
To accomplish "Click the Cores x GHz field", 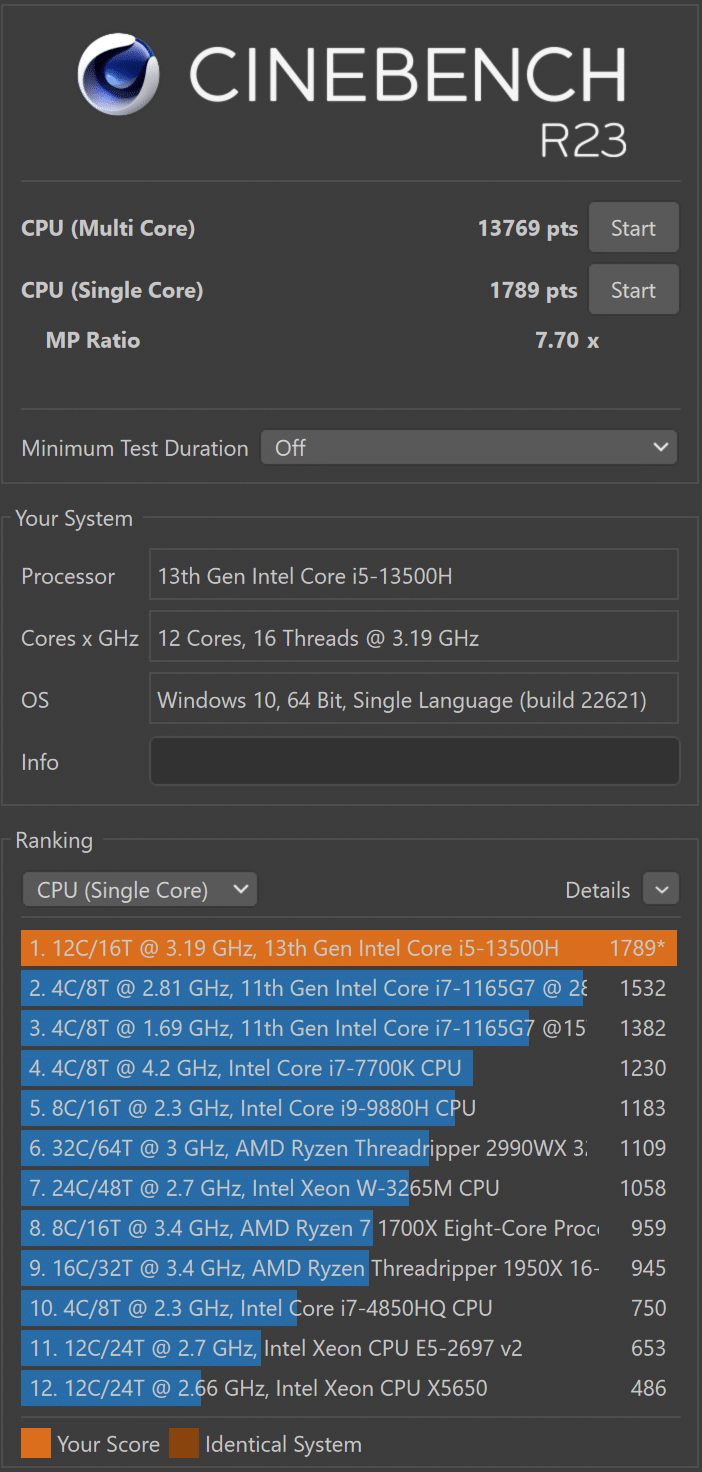I will [x=414, y=638].
